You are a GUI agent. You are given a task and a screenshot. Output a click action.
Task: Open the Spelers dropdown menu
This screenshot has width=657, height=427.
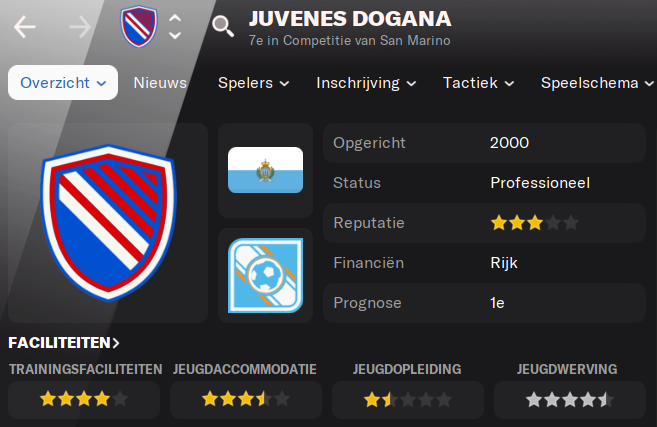(253, 83)
